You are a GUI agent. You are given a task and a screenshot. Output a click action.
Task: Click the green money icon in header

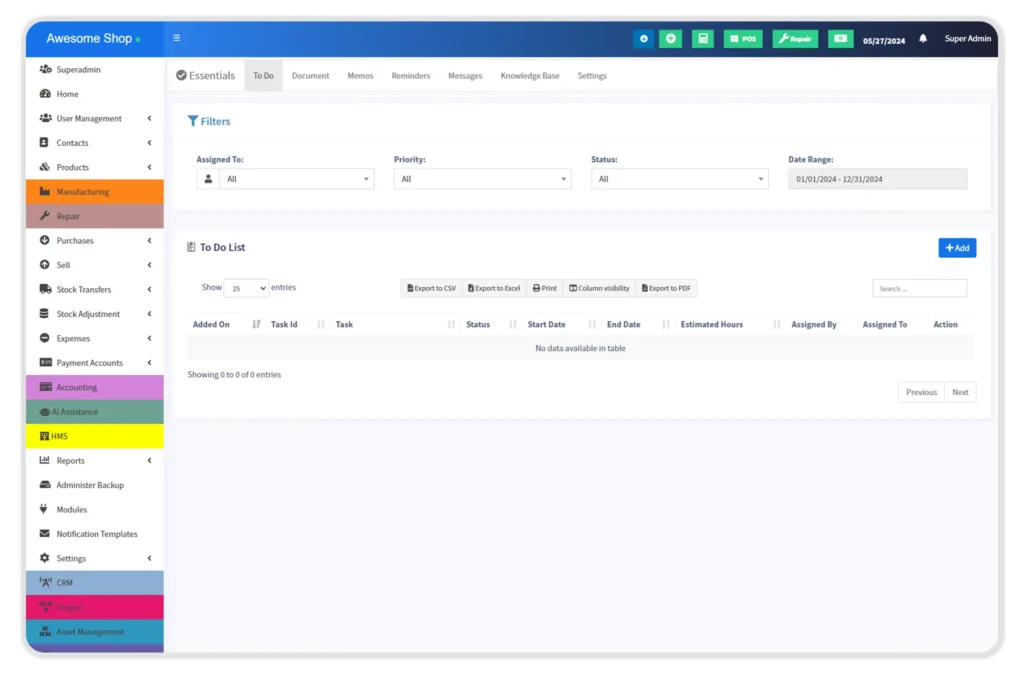tap(840, 39)
